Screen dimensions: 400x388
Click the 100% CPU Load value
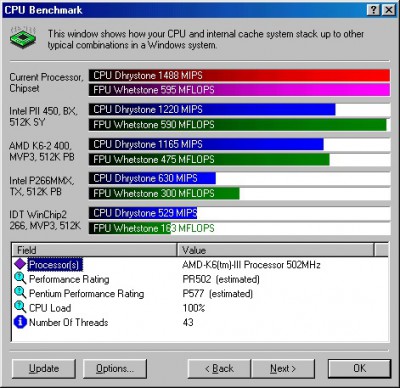[194, 308]
